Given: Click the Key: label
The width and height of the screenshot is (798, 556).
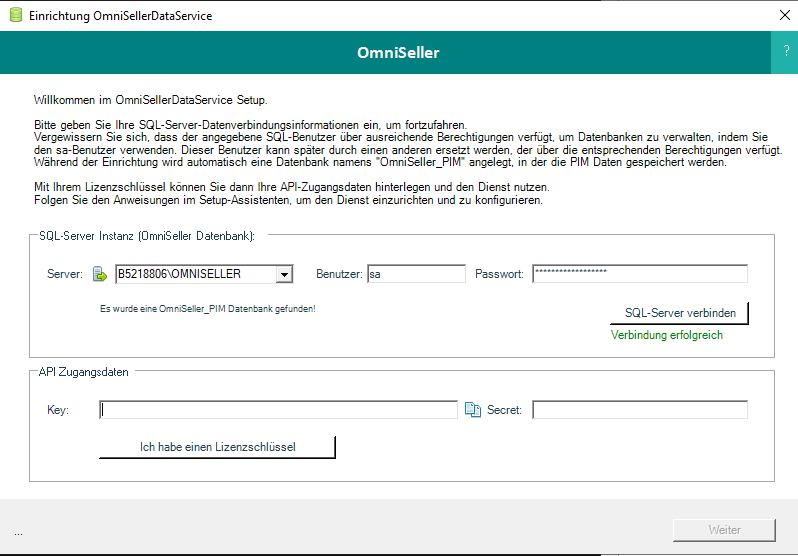Looking at the screenshot, I should 58,410.
